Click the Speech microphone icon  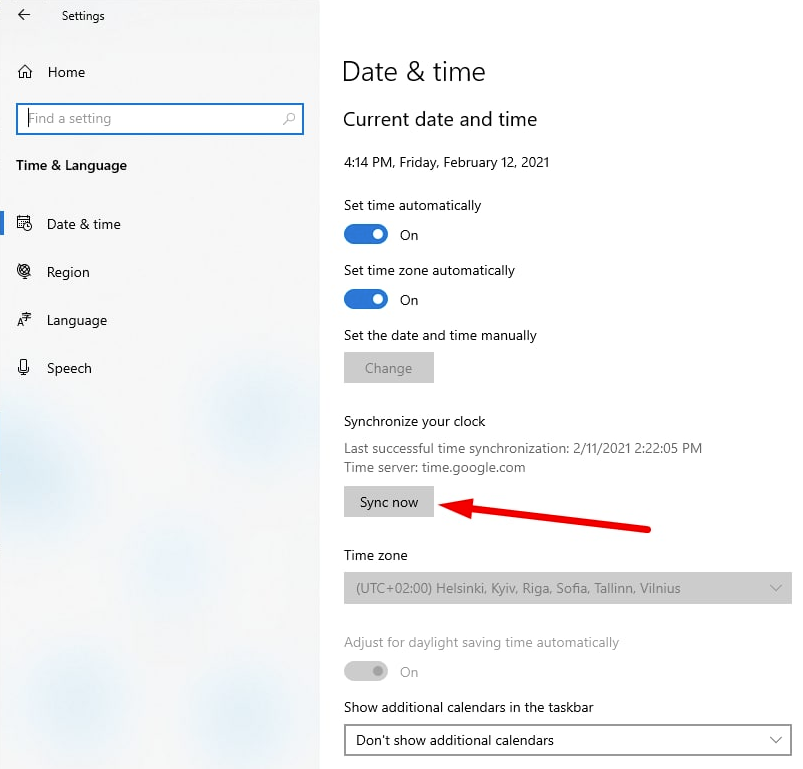coord(25,368)
